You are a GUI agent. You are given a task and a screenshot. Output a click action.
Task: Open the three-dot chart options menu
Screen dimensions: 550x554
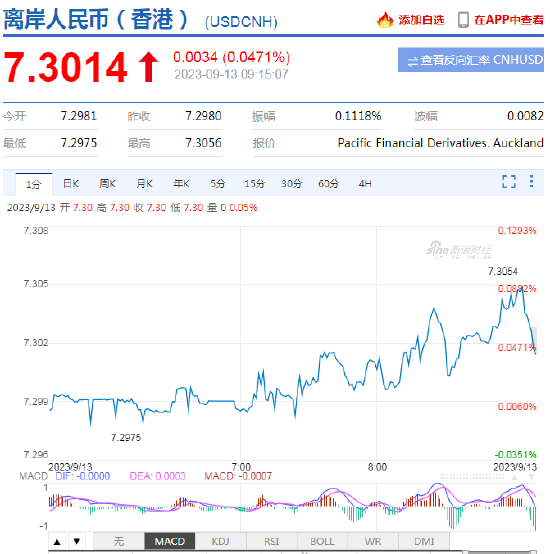[531, 181]
